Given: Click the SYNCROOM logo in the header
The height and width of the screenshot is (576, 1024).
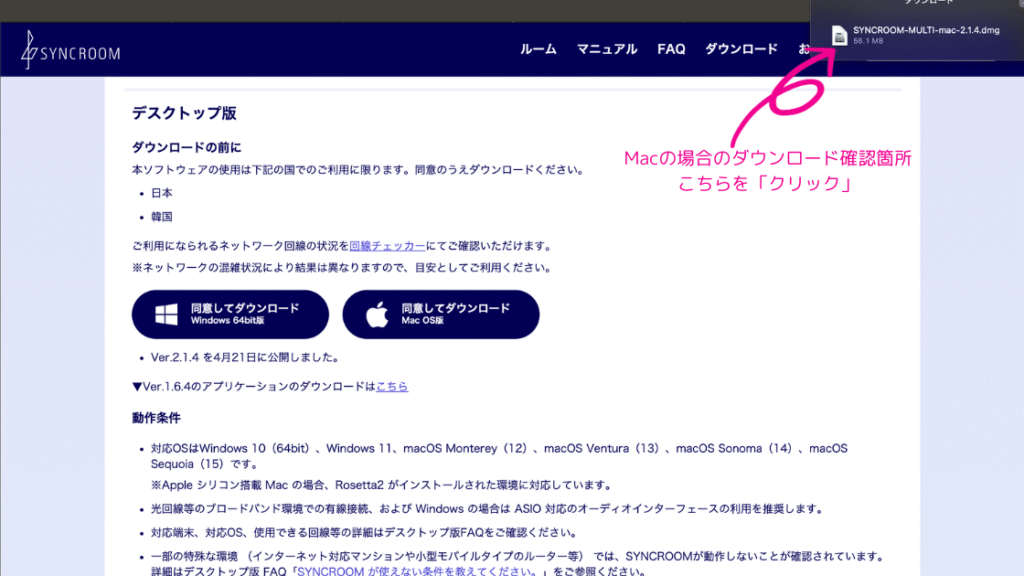Looking at the screenshot, I should click(x=71, y=50).
